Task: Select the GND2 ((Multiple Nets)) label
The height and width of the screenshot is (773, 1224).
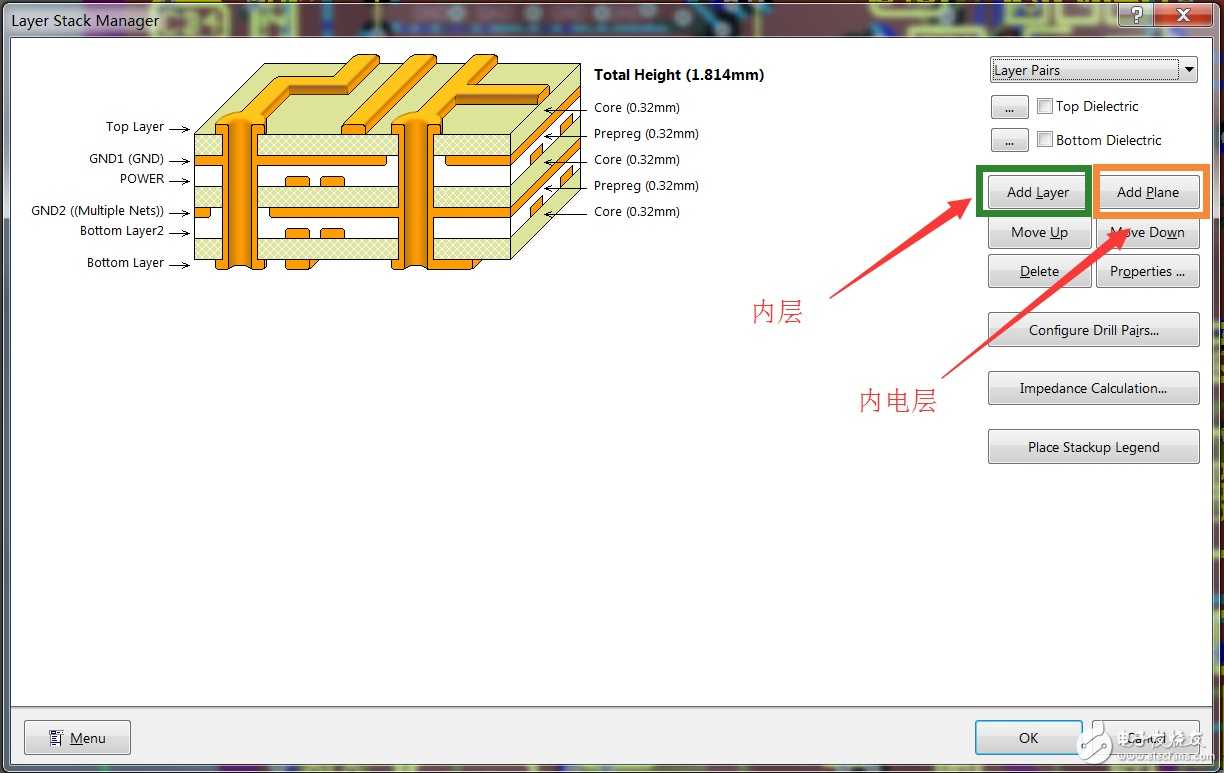Action: [98, 211]
